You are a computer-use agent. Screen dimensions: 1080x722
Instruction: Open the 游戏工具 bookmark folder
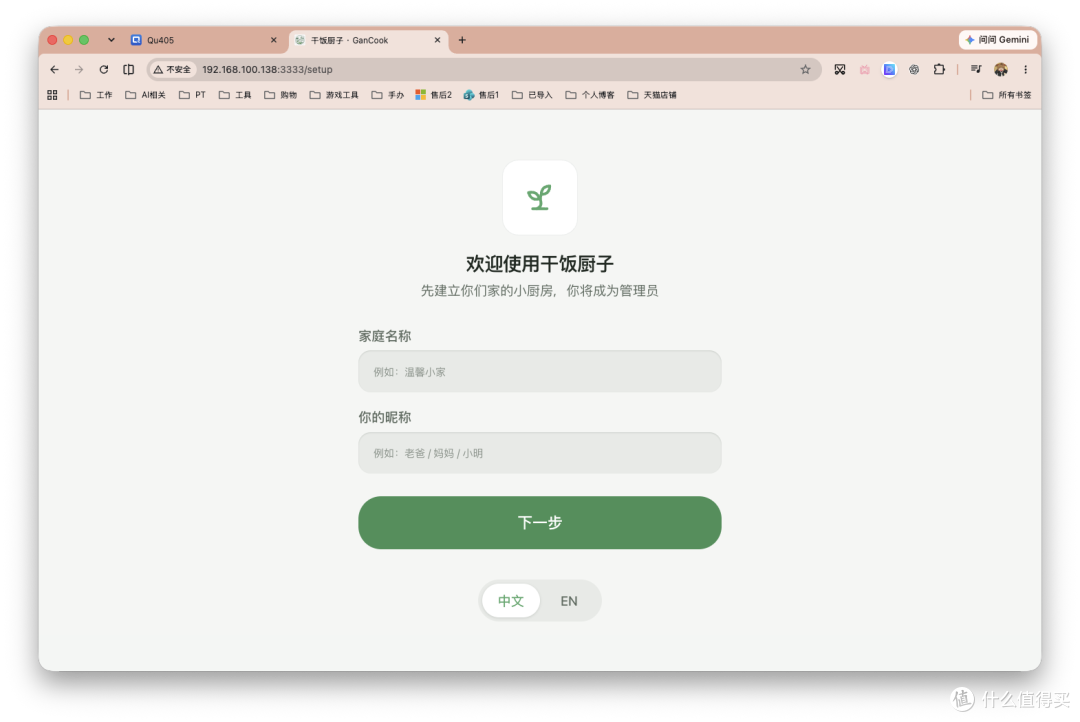pyautogui.click(x=334, y=95)
